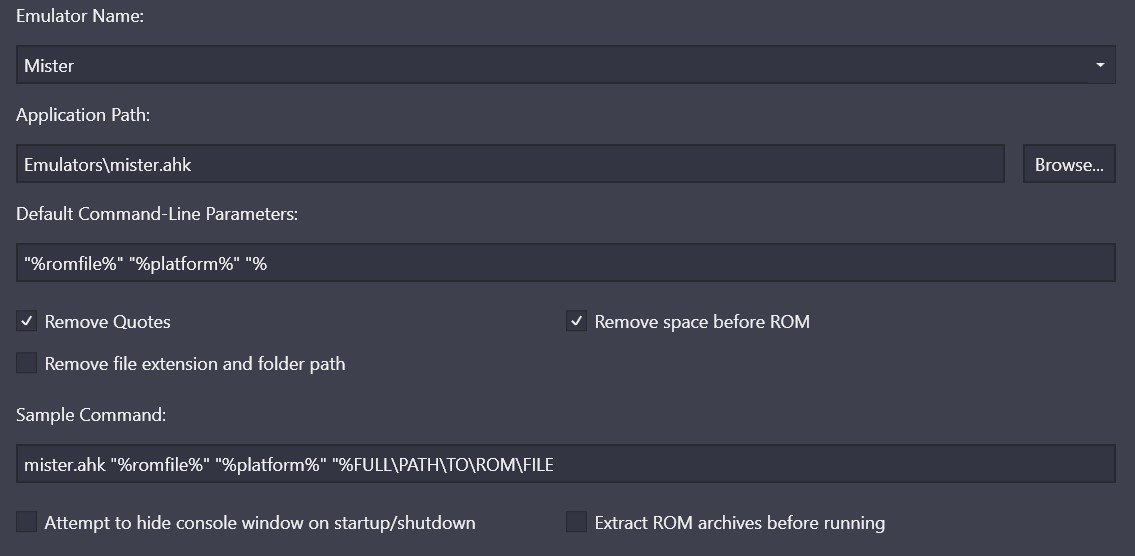This screenshot has height=556, width=1135.
Task: Click the Browse... button
Action: click(1068, 164)
